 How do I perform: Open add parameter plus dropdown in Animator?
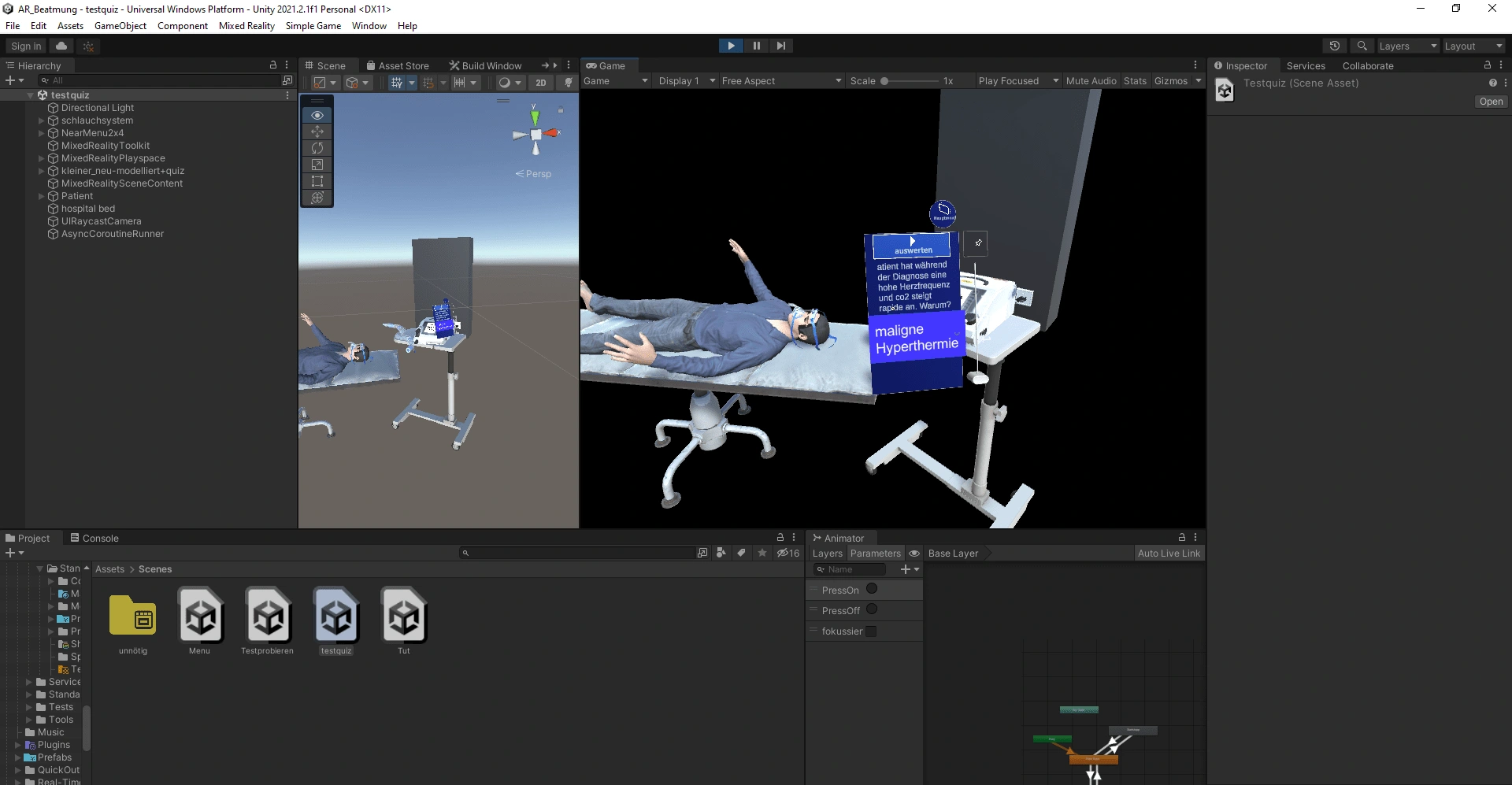(910, 568)
